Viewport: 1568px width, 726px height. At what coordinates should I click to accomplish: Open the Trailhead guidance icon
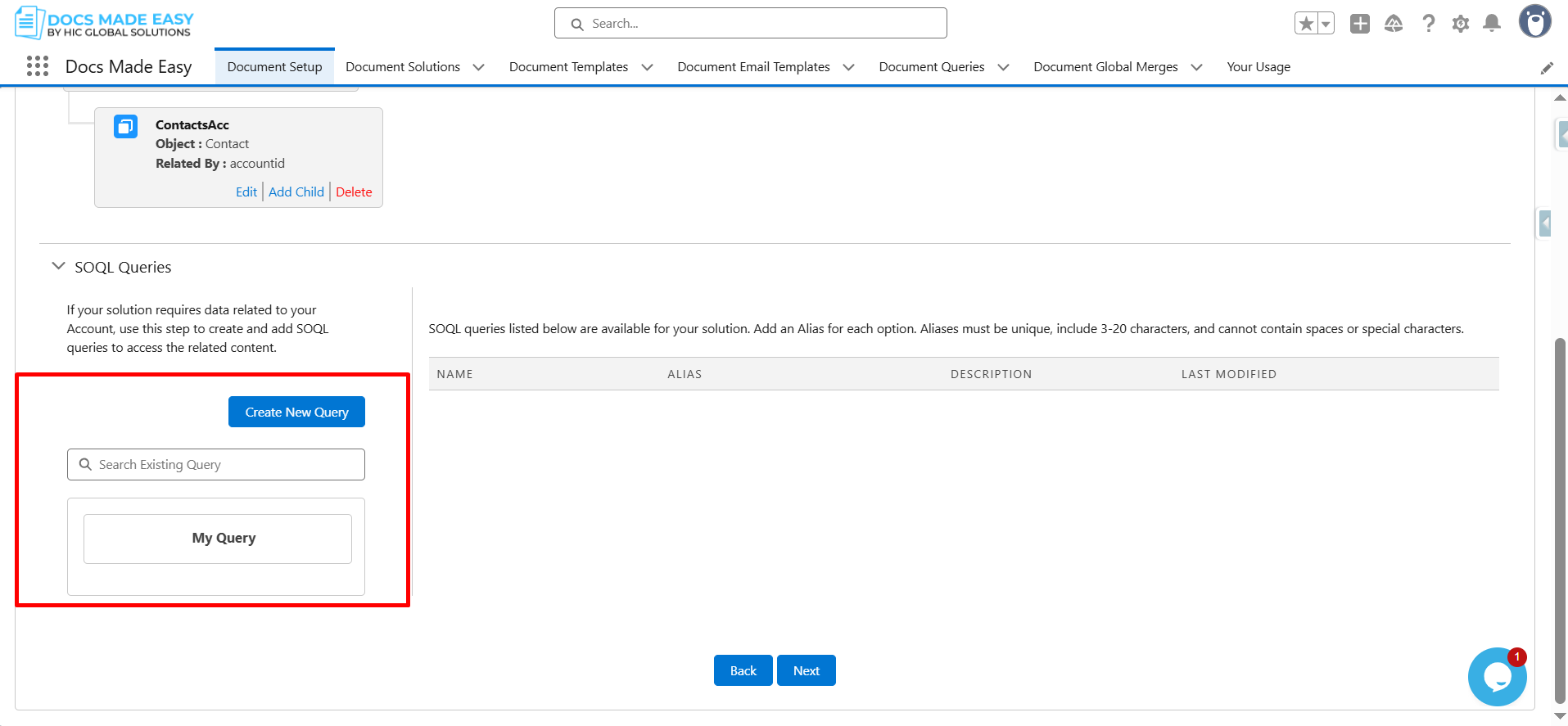click(1394, 24)
